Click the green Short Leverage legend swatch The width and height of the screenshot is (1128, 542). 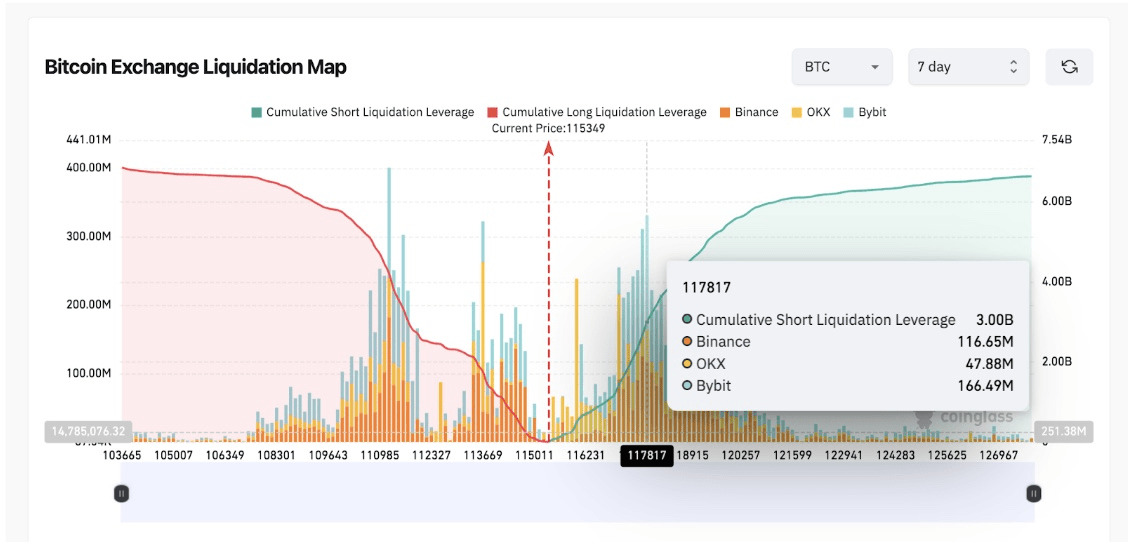(x=256, y=112)
